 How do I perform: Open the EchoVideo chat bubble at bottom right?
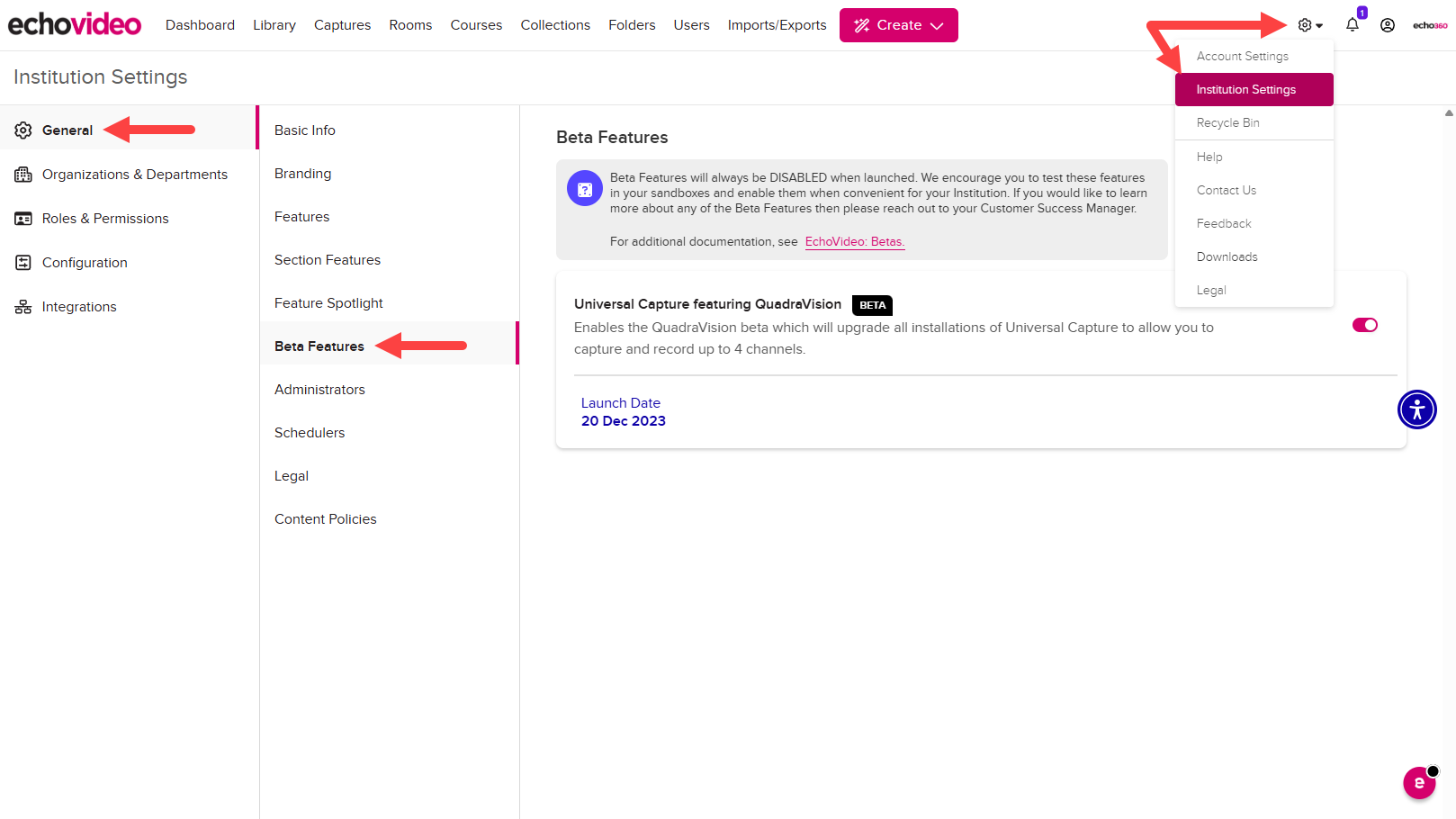pyautogui.click(x=1419, y=783)
